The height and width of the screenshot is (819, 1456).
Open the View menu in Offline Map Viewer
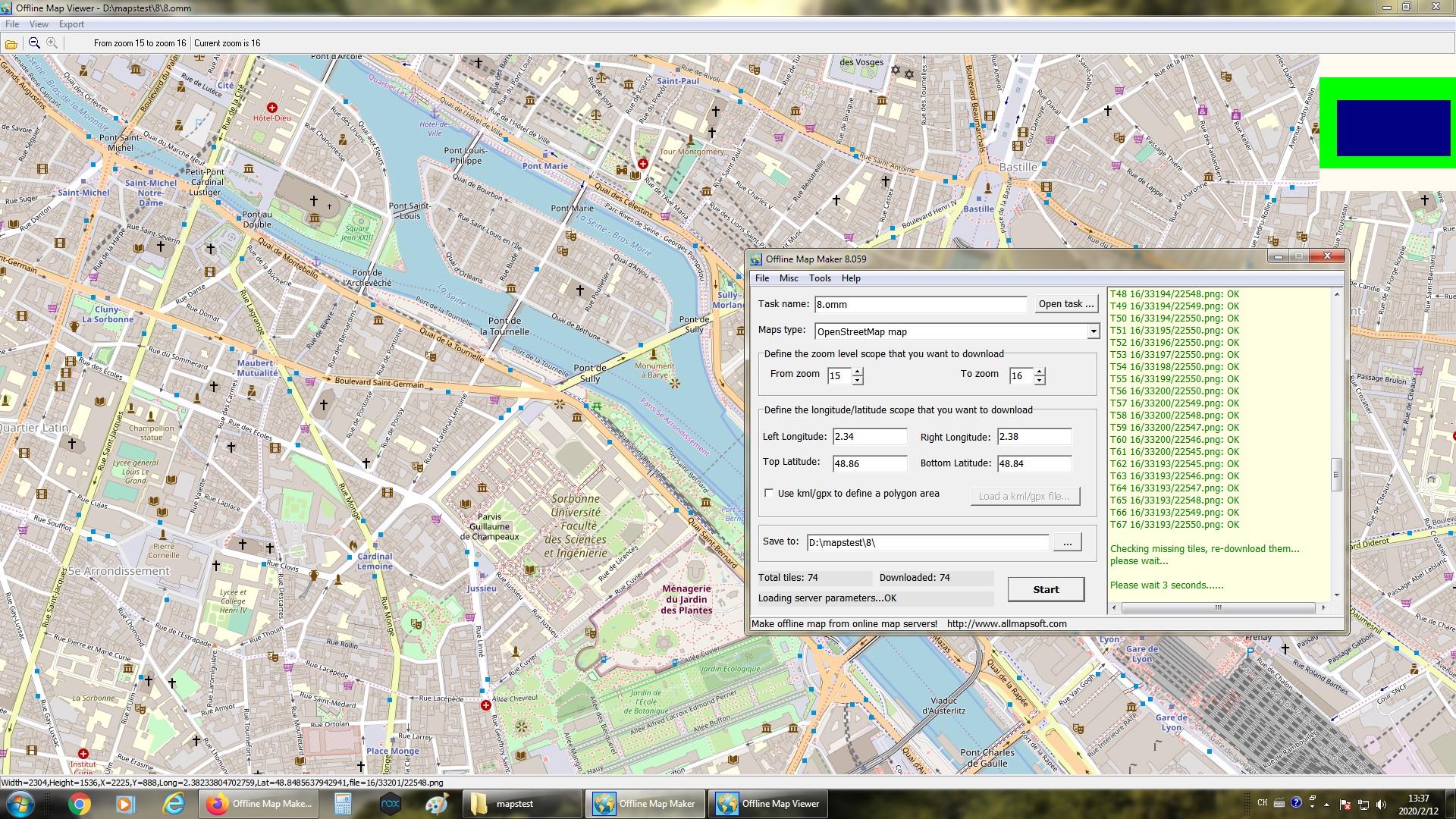39,24
